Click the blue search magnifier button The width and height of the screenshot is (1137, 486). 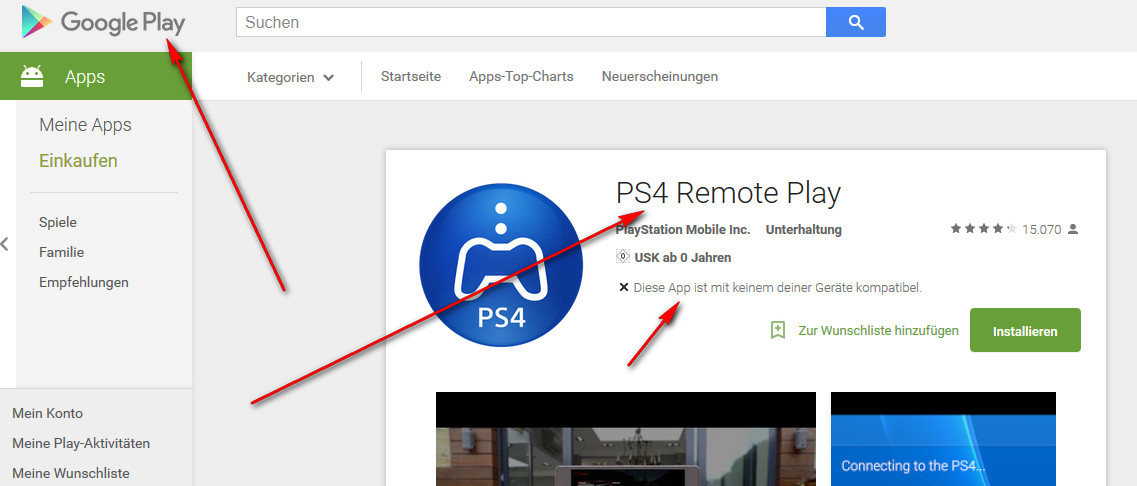tap(856, 22)
